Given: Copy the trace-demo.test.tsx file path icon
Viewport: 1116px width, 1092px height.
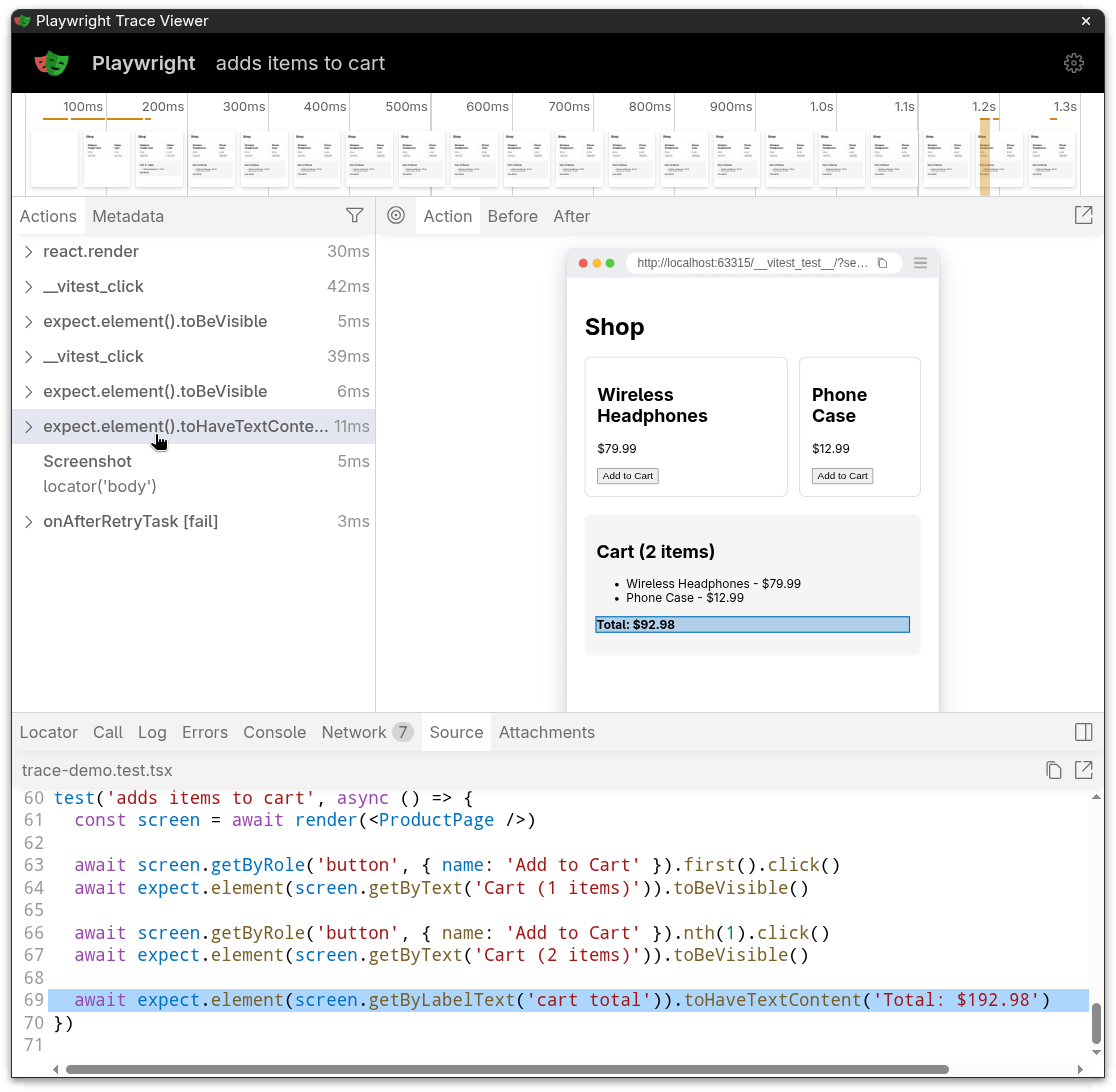Looking at the screenshot, I should 1054,770.
